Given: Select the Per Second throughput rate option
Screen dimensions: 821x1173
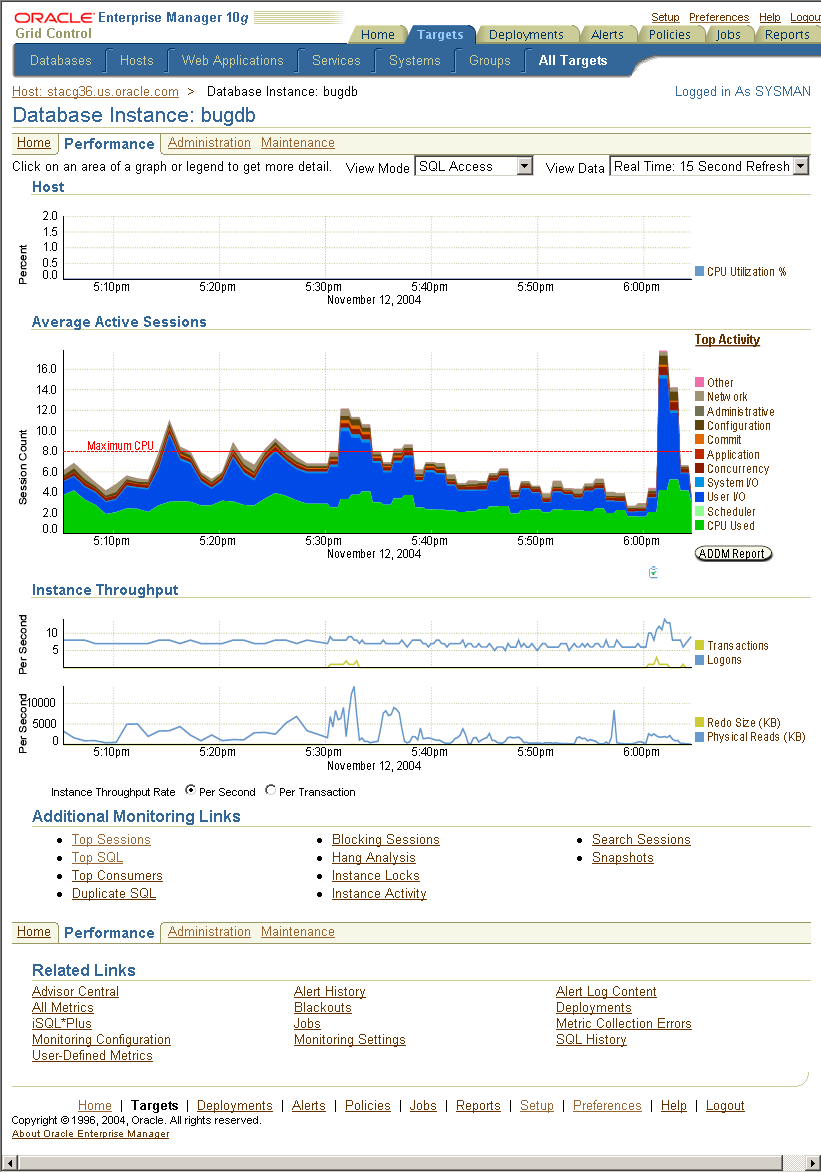Looking at the screenshot, I should pyautogui.click(x=190, y=790).
